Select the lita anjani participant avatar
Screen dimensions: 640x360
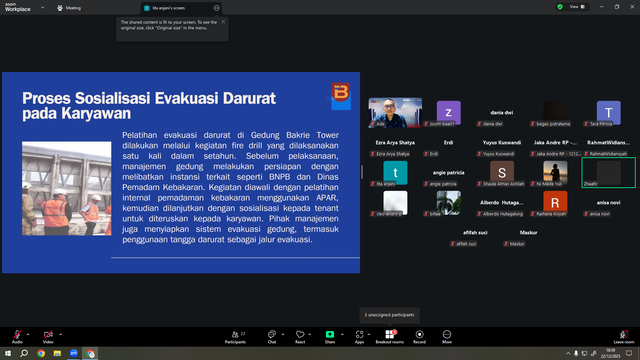pos(395,173)
